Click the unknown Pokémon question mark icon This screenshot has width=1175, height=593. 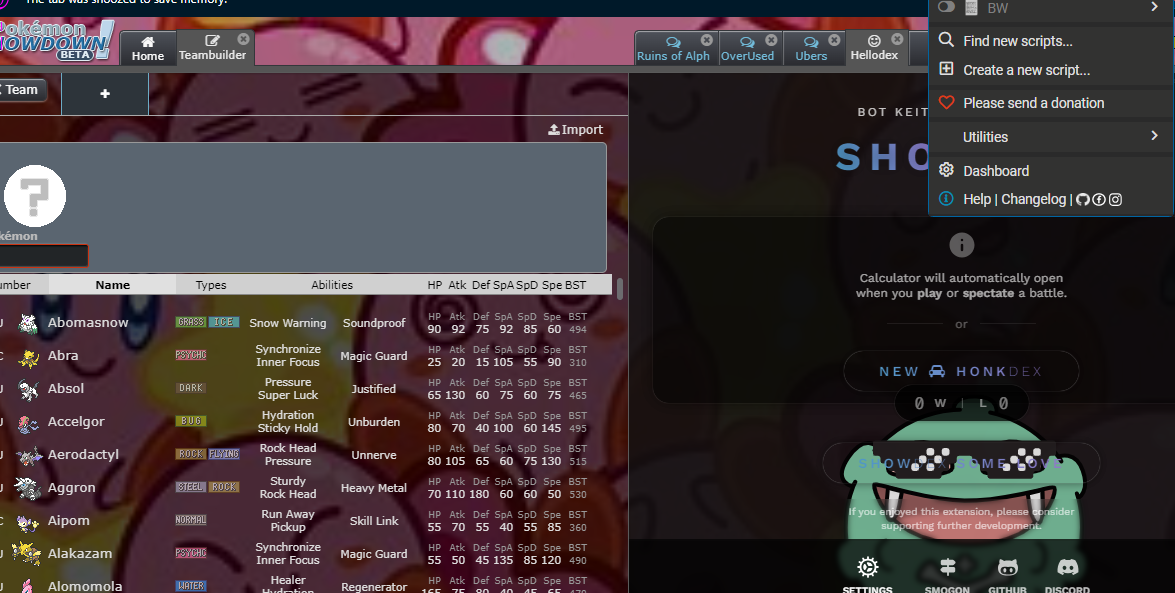(x=34, y=196)
